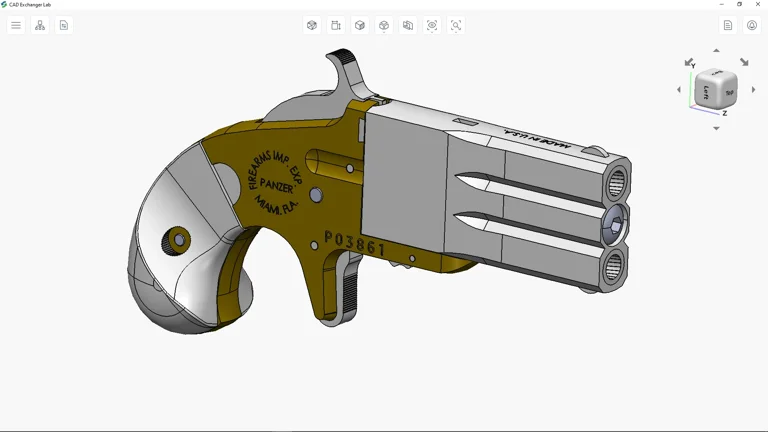
Task: Activate the dimension measurement tool
Action: point(336,25)
